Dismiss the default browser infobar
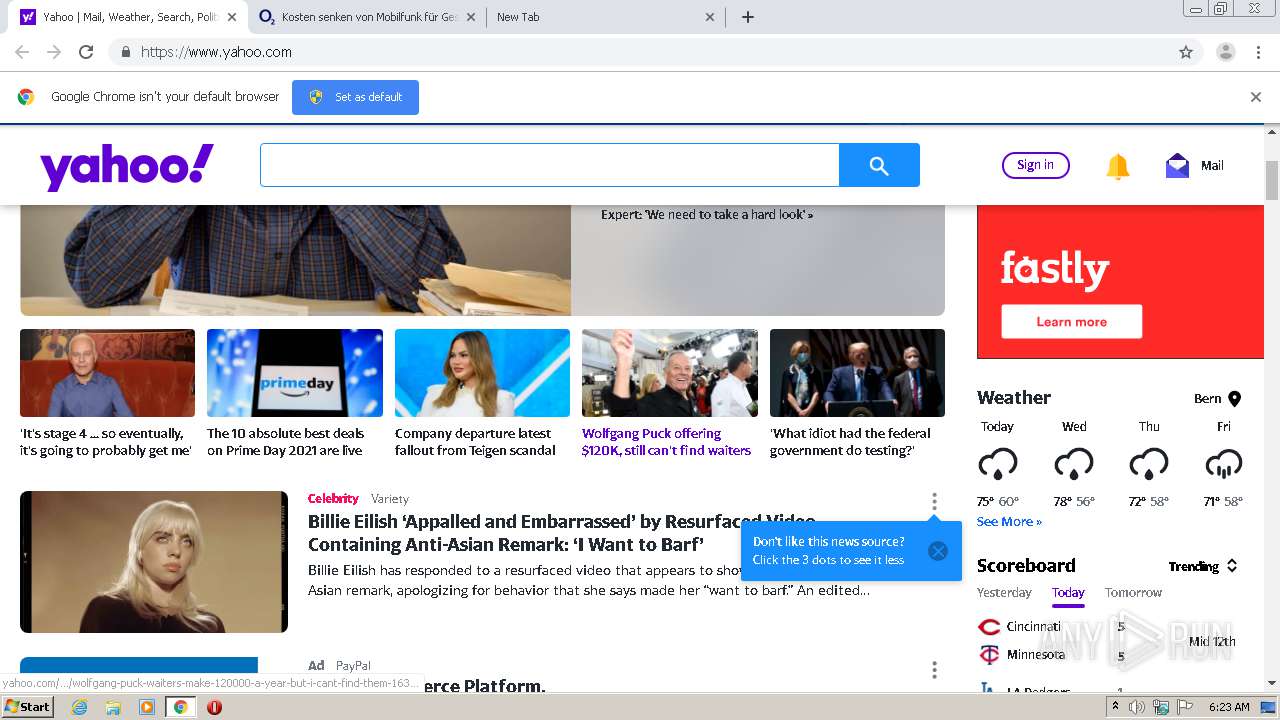Screen dimensions: 1280x720 coord(1256,97)
